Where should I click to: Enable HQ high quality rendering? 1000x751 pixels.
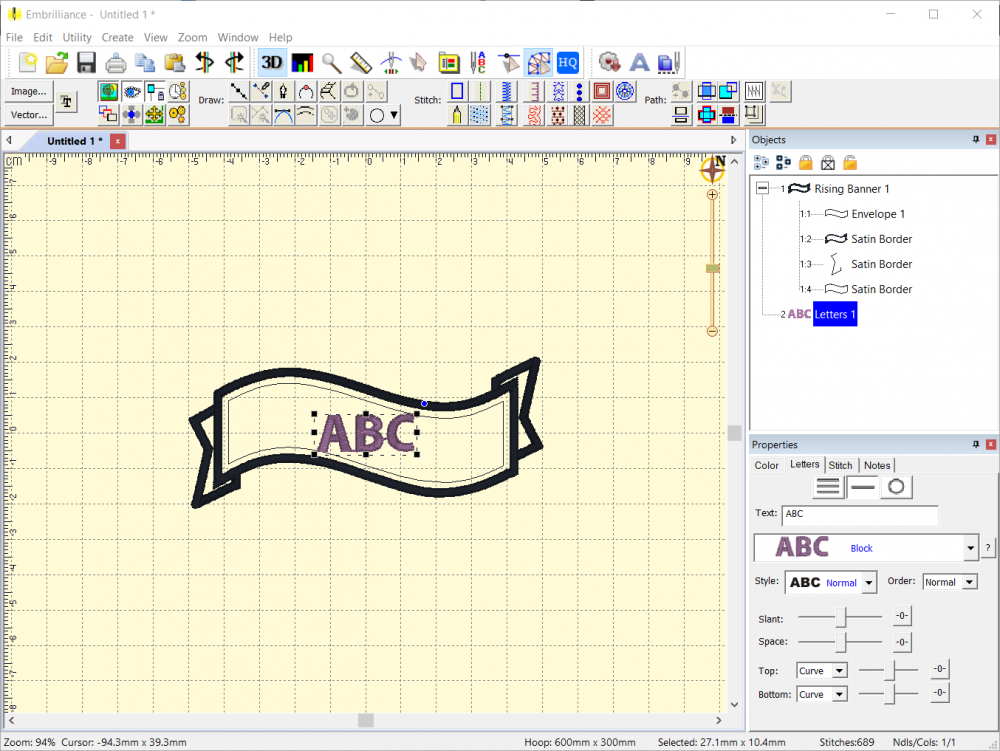click(567, 62)
